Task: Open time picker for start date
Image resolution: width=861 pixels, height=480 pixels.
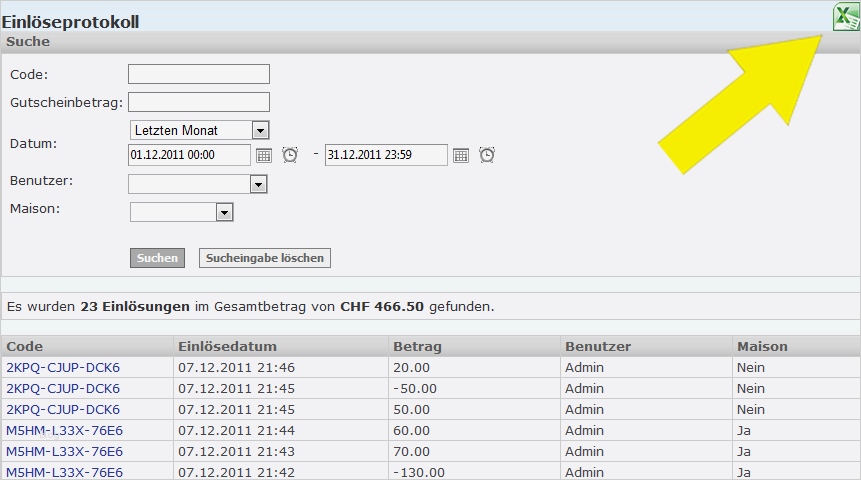Action: [x=290, y=155]
